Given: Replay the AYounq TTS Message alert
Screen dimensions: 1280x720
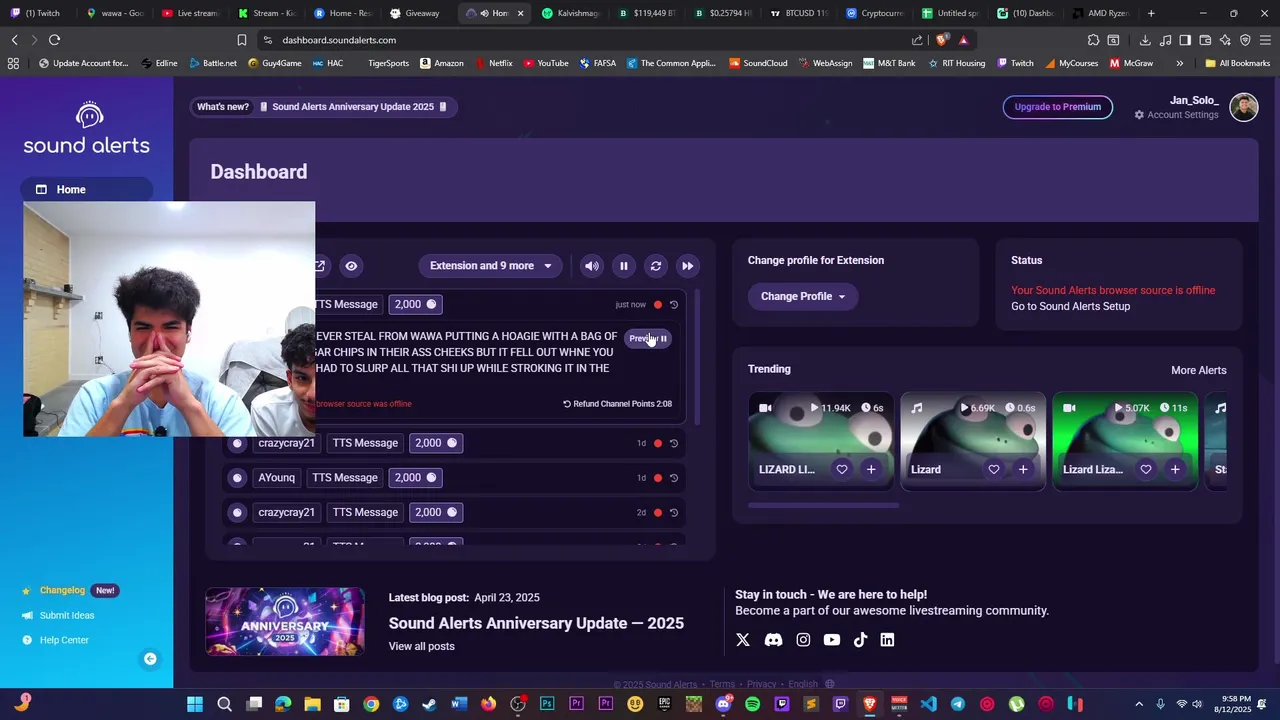Looking at the screenshot, I should coord(674,478).
